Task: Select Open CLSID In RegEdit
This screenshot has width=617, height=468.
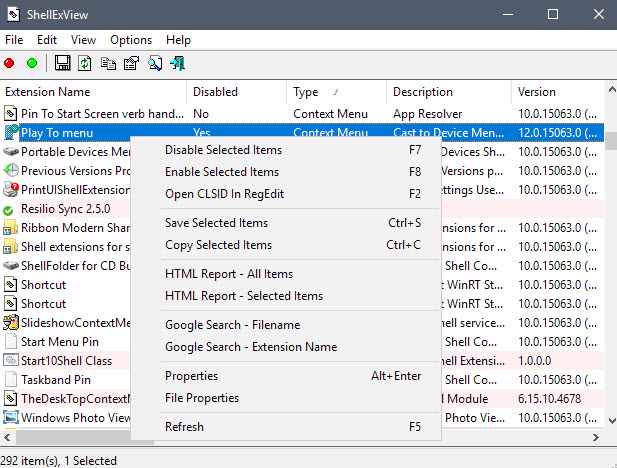Action: coord(286,194)
